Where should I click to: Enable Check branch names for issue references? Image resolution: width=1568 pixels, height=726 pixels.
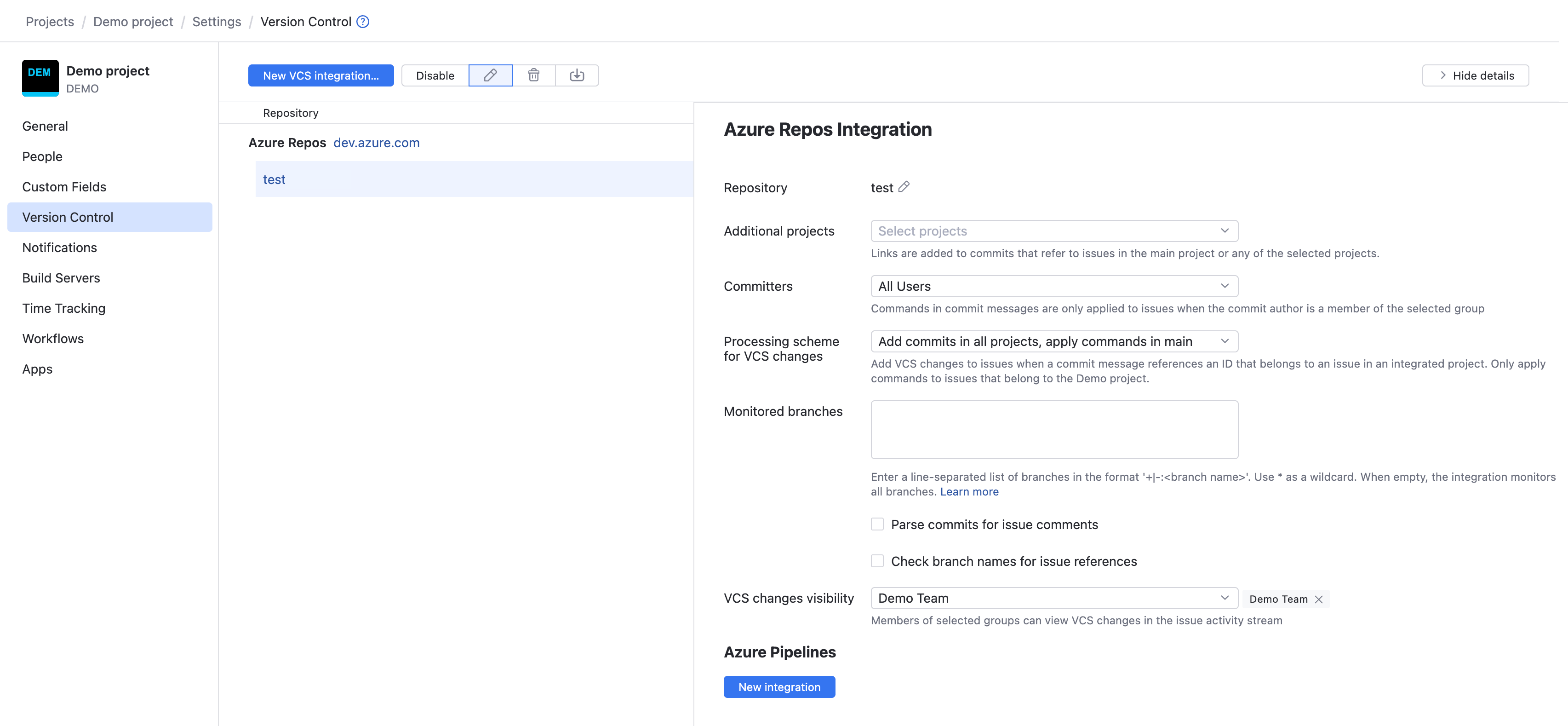coord(877,561)
